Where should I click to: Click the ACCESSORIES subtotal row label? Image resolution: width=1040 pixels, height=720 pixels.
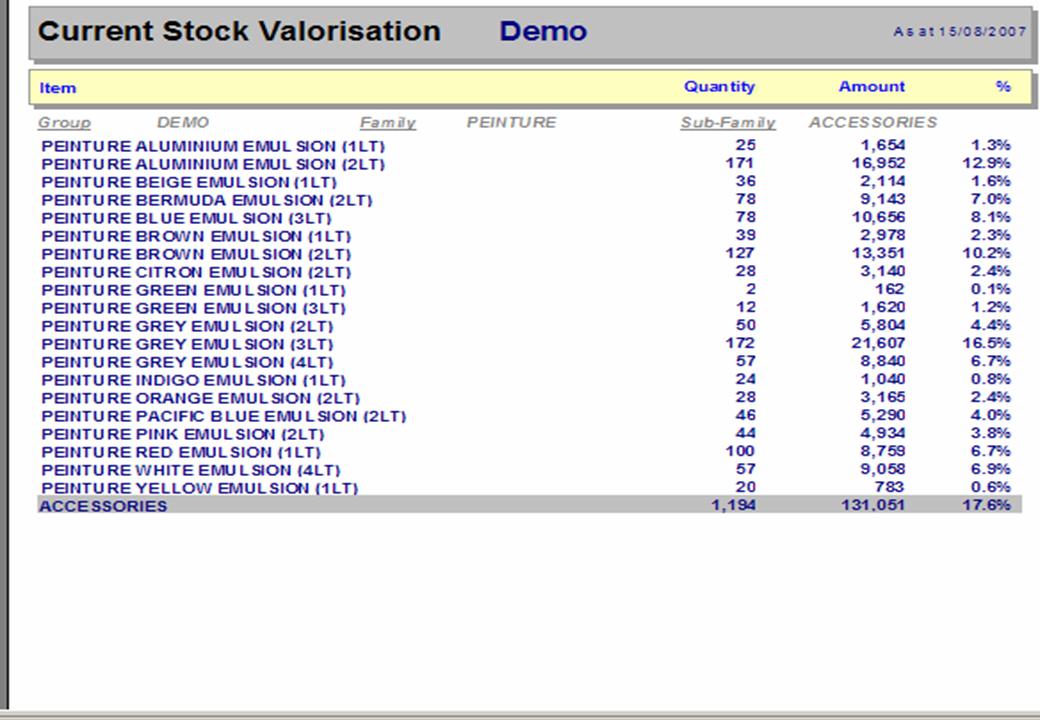point(103,506)
